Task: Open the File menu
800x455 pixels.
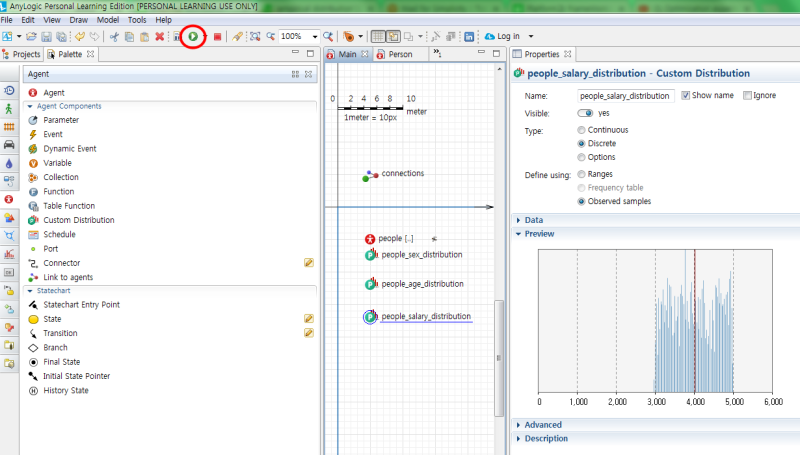Action: (x=7, y=20)
